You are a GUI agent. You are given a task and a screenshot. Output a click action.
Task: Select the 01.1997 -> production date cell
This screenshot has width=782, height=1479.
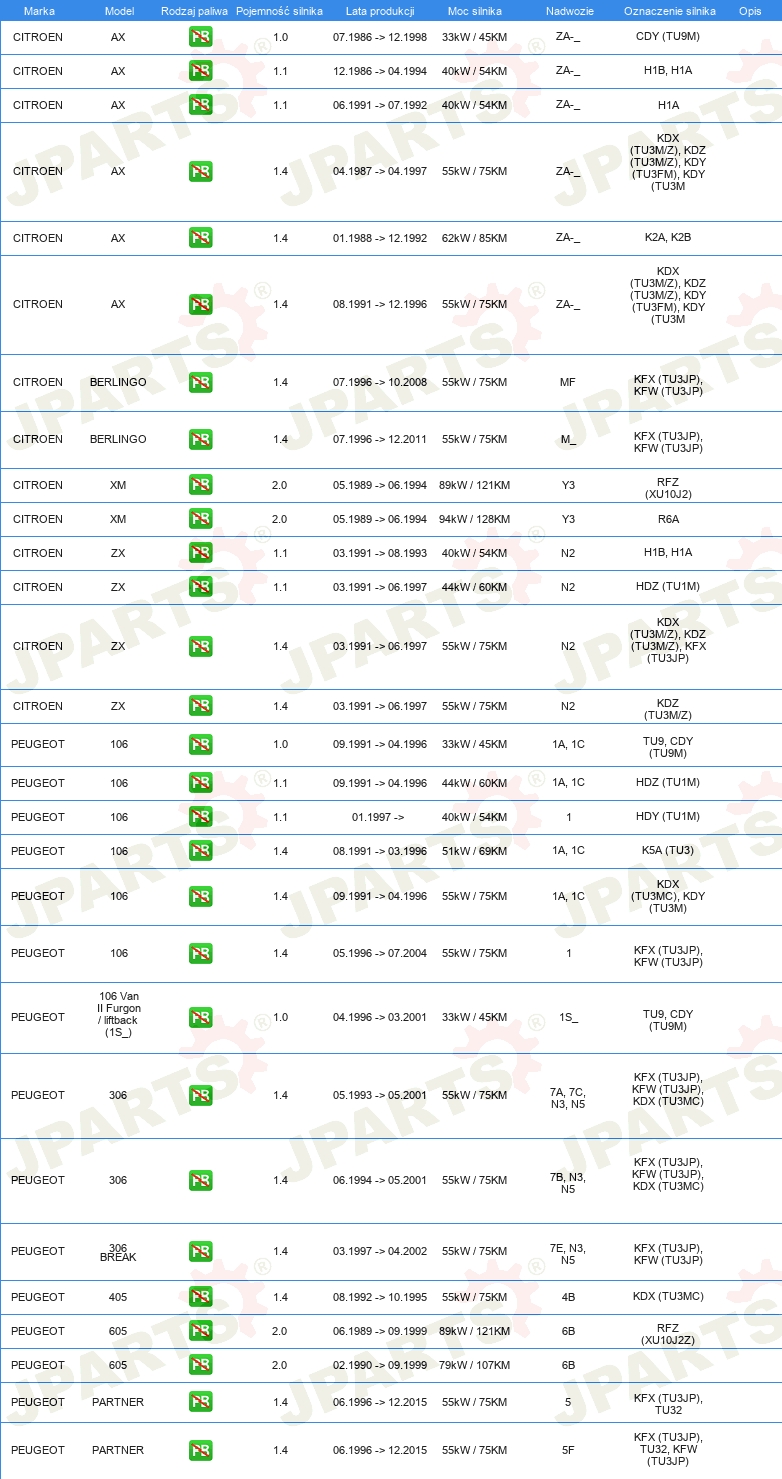378,817
